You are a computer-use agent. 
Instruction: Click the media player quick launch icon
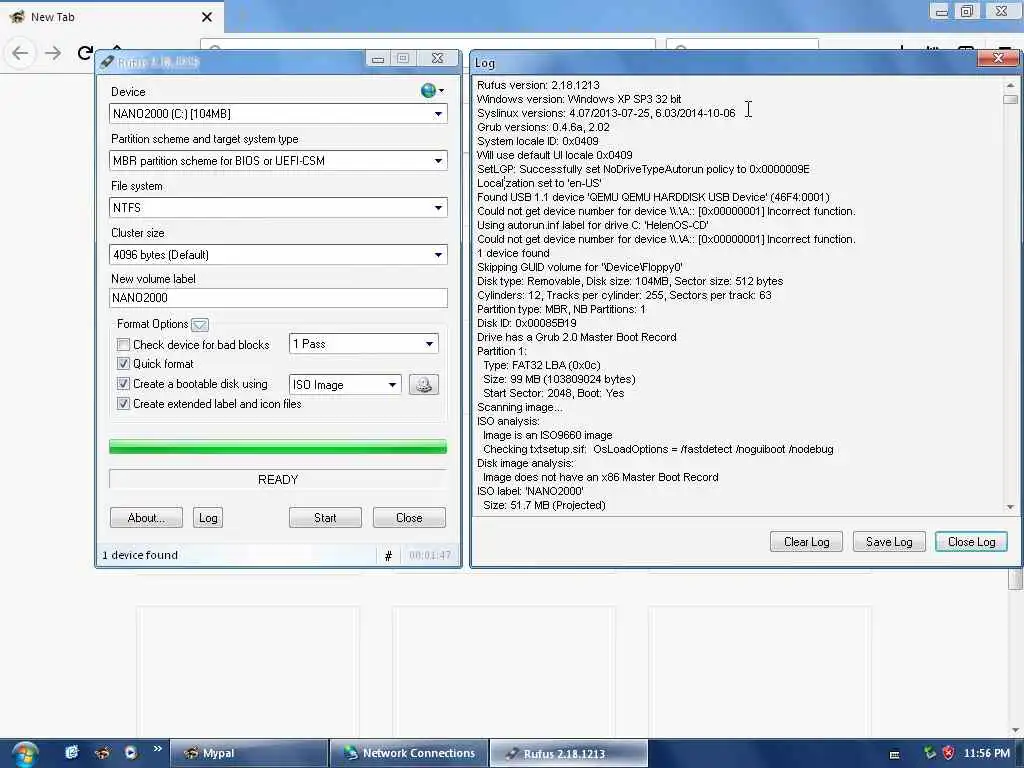(x=131, y=752)
